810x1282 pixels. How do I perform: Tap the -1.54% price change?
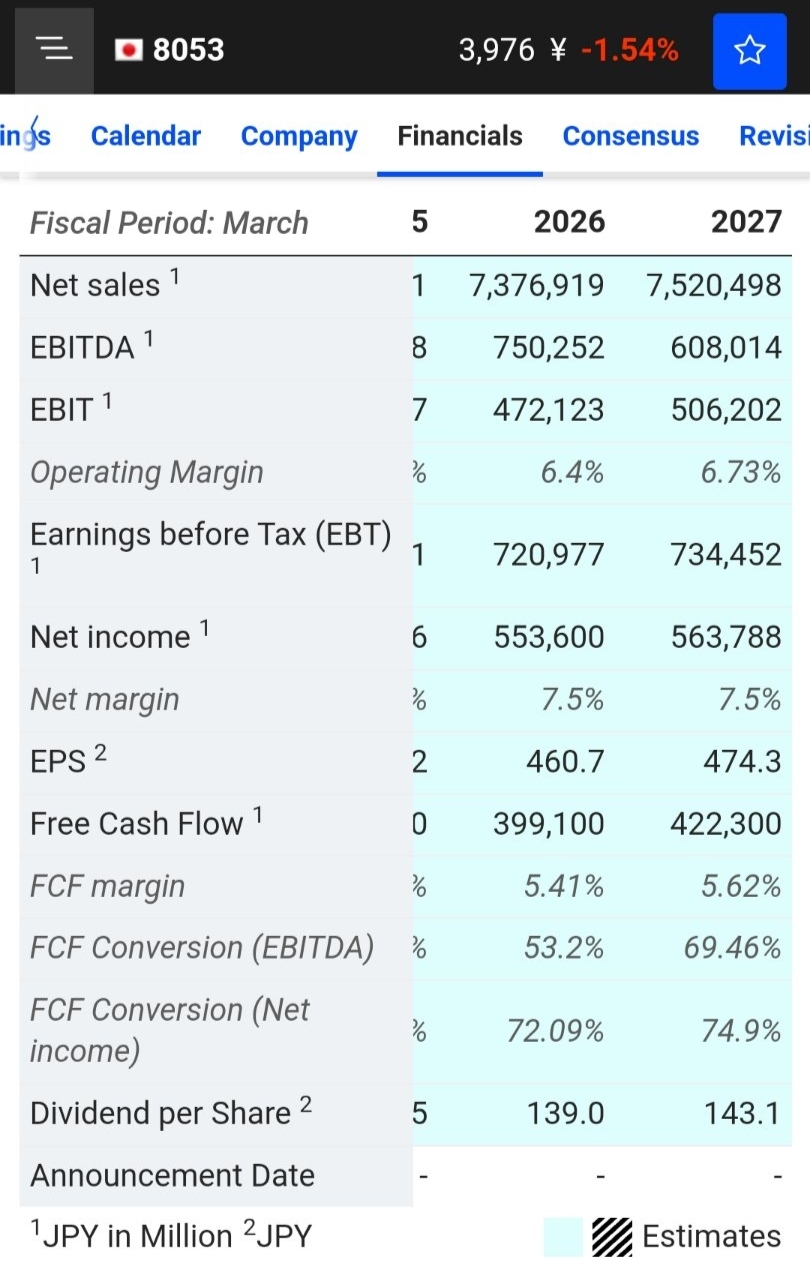pos(630,50)
